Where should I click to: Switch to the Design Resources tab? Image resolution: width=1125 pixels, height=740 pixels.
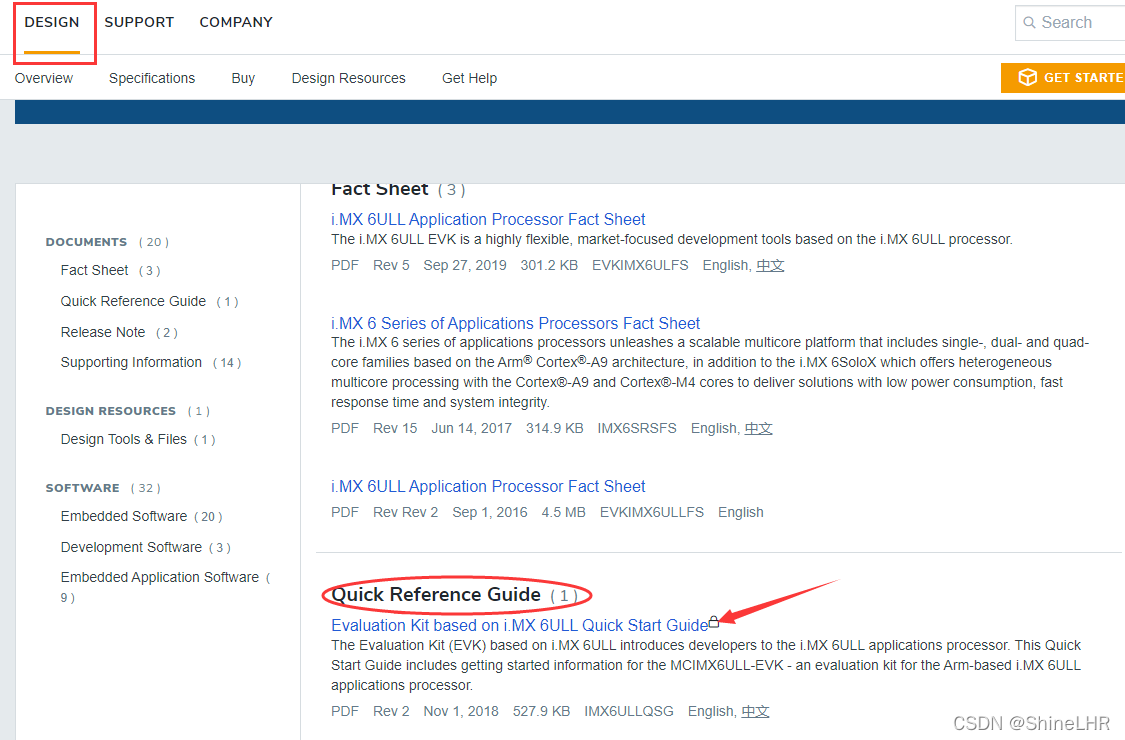click(349, 78)
